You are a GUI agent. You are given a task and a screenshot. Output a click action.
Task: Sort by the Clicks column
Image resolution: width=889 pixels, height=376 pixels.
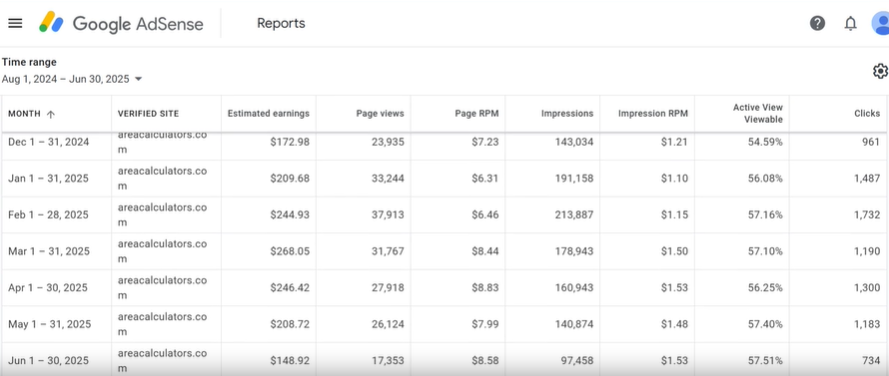pyautogui.click(x=867, y=113)
